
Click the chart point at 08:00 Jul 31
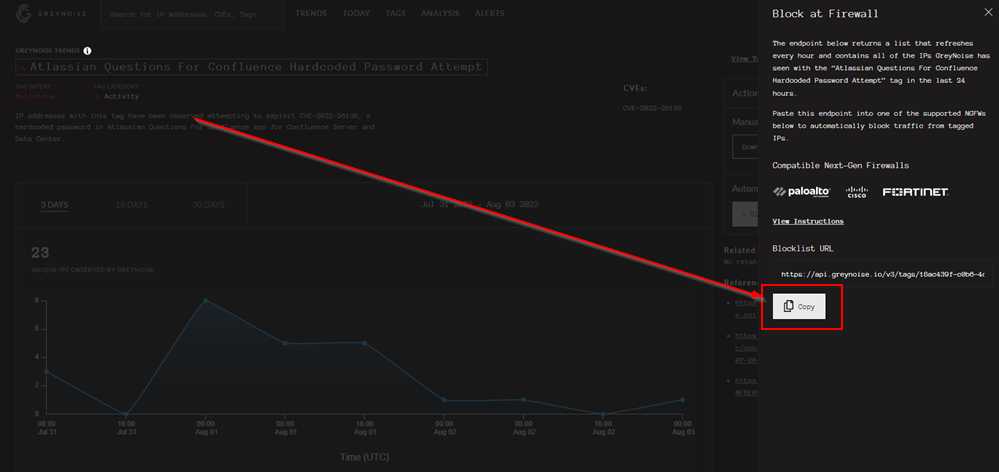pos(47,371)
